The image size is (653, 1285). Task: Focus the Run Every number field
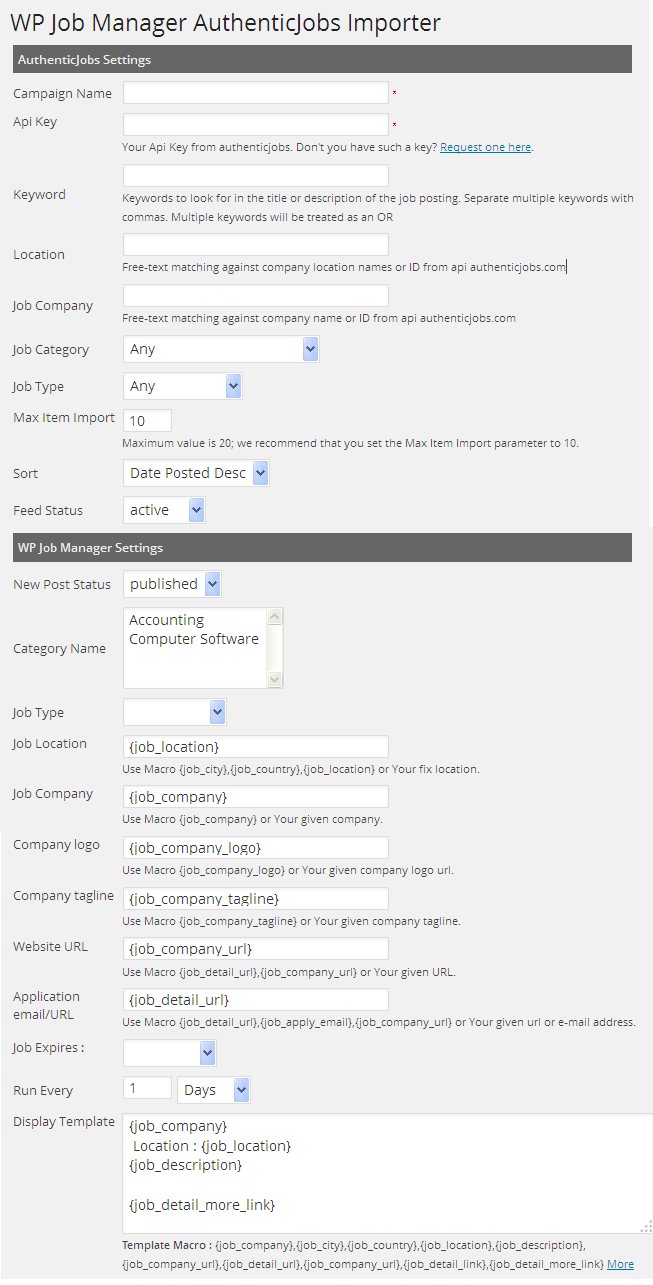coord(147,1088)
